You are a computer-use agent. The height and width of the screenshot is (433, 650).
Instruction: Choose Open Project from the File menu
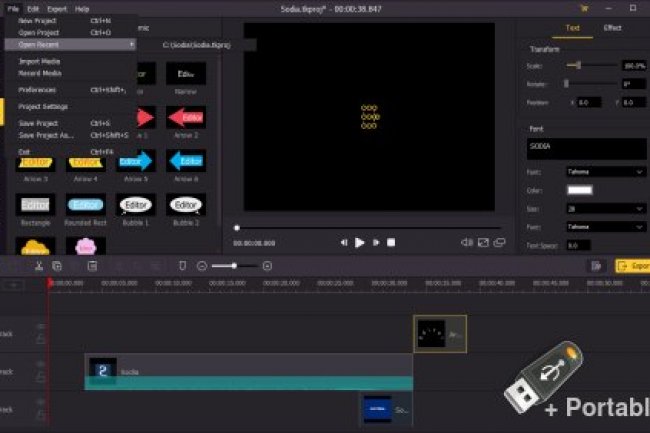[70, 32]
